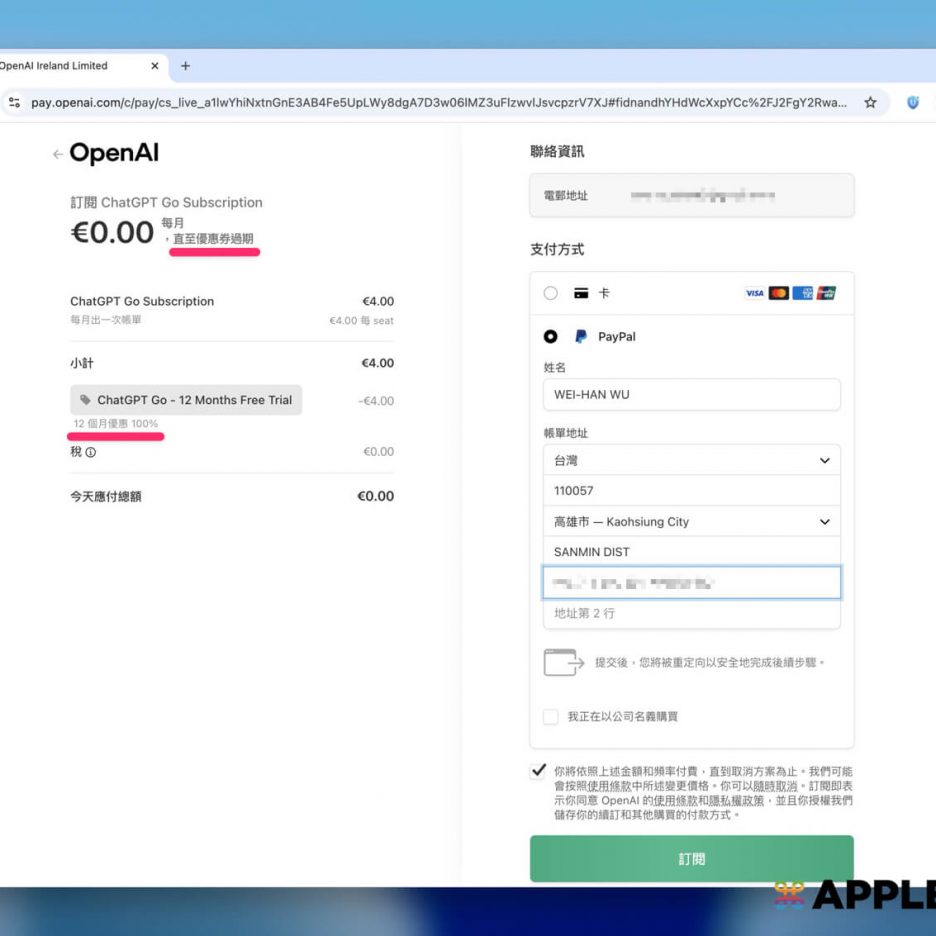
Task: Select the card payment radio button
Action: click(551, 293)
